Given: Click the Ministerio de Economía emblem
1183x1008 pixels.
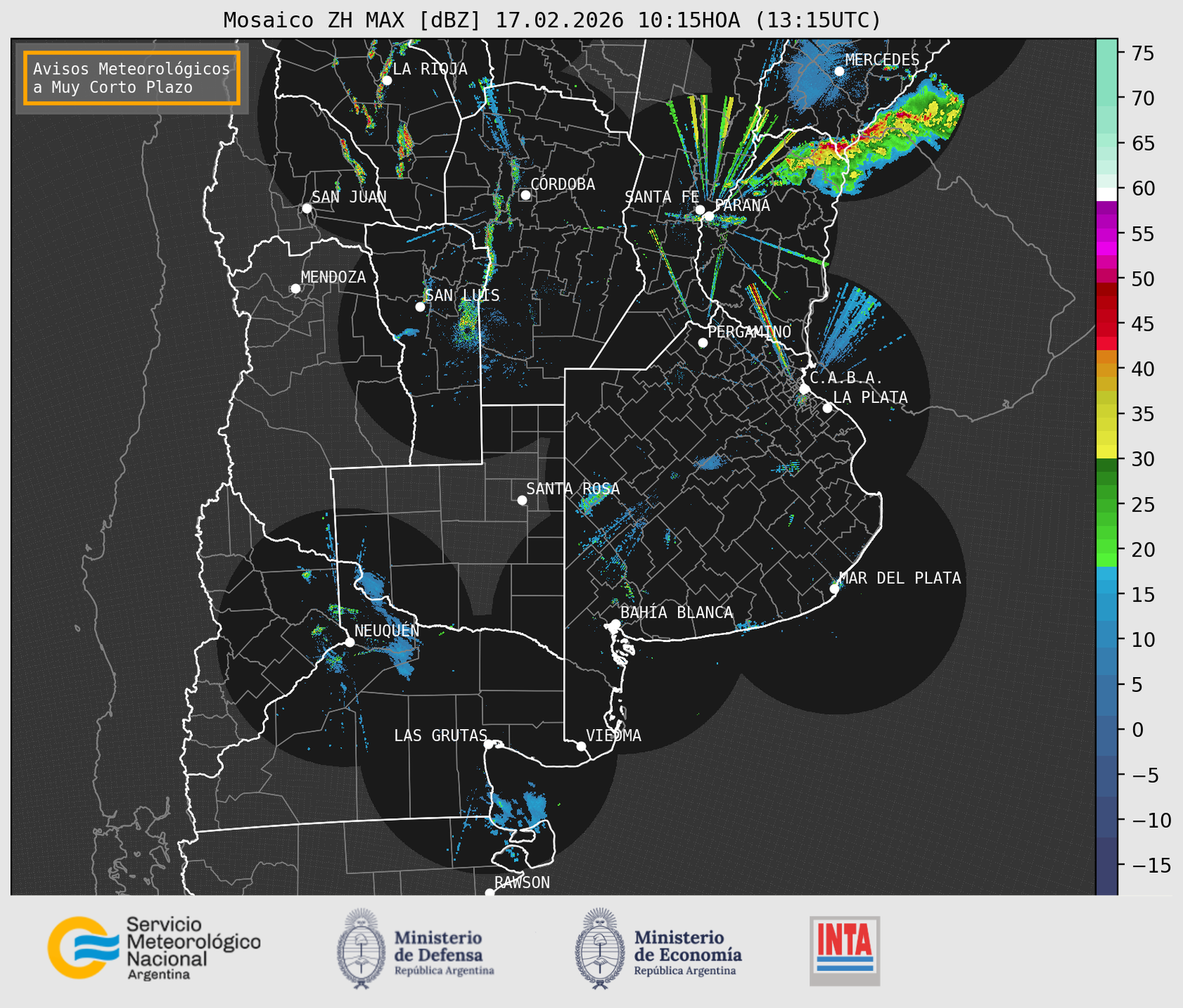Looking at the screenshot, I should pyautogui.click(x=600, y=948).
